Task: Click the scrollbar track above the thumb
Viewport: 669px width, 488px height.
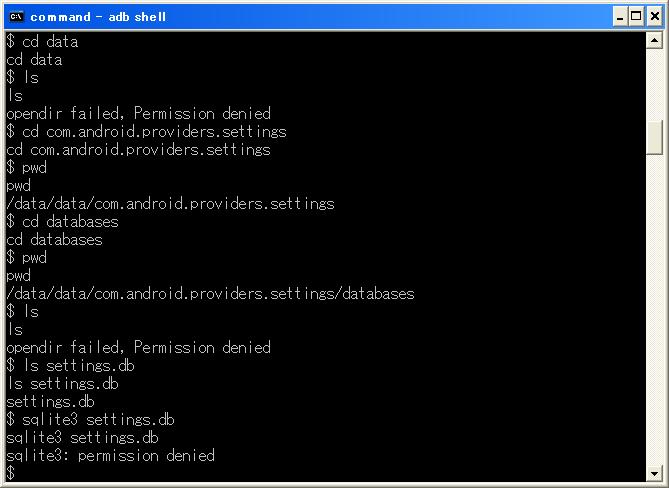Action: [654, 85]
